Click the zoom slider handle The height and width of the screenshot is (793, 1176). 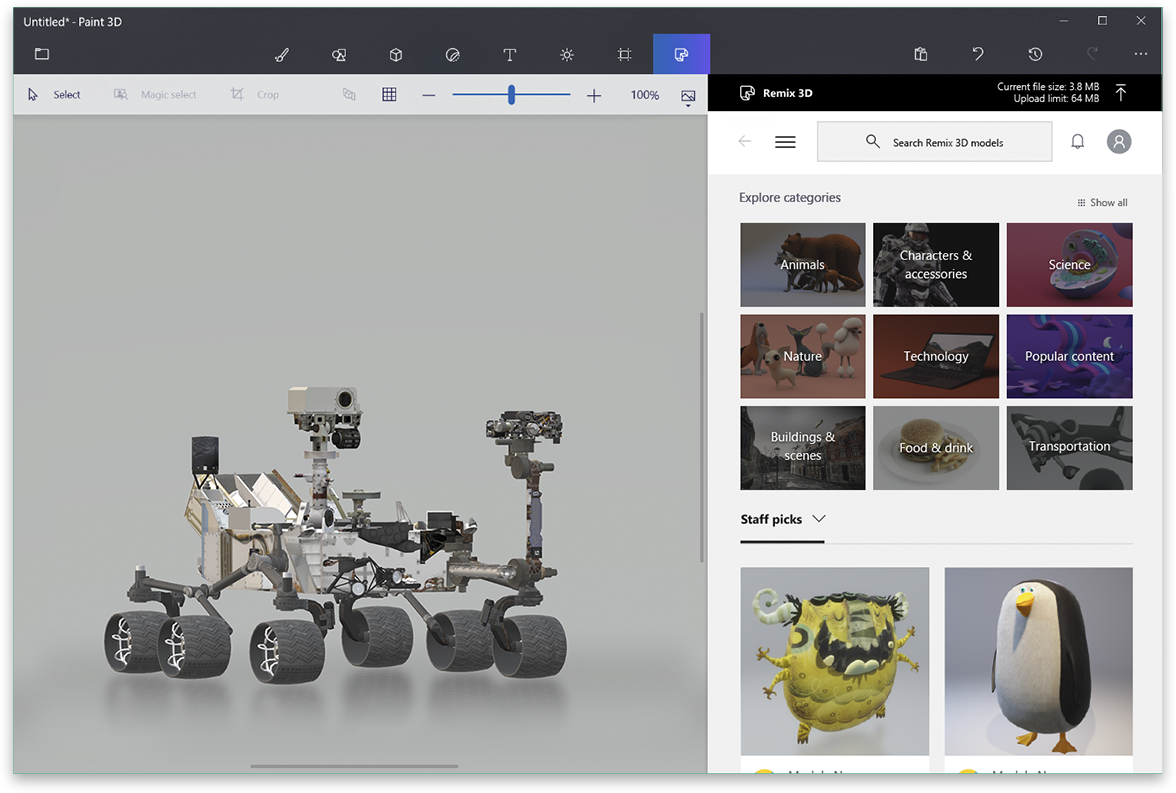pos(511,95)
